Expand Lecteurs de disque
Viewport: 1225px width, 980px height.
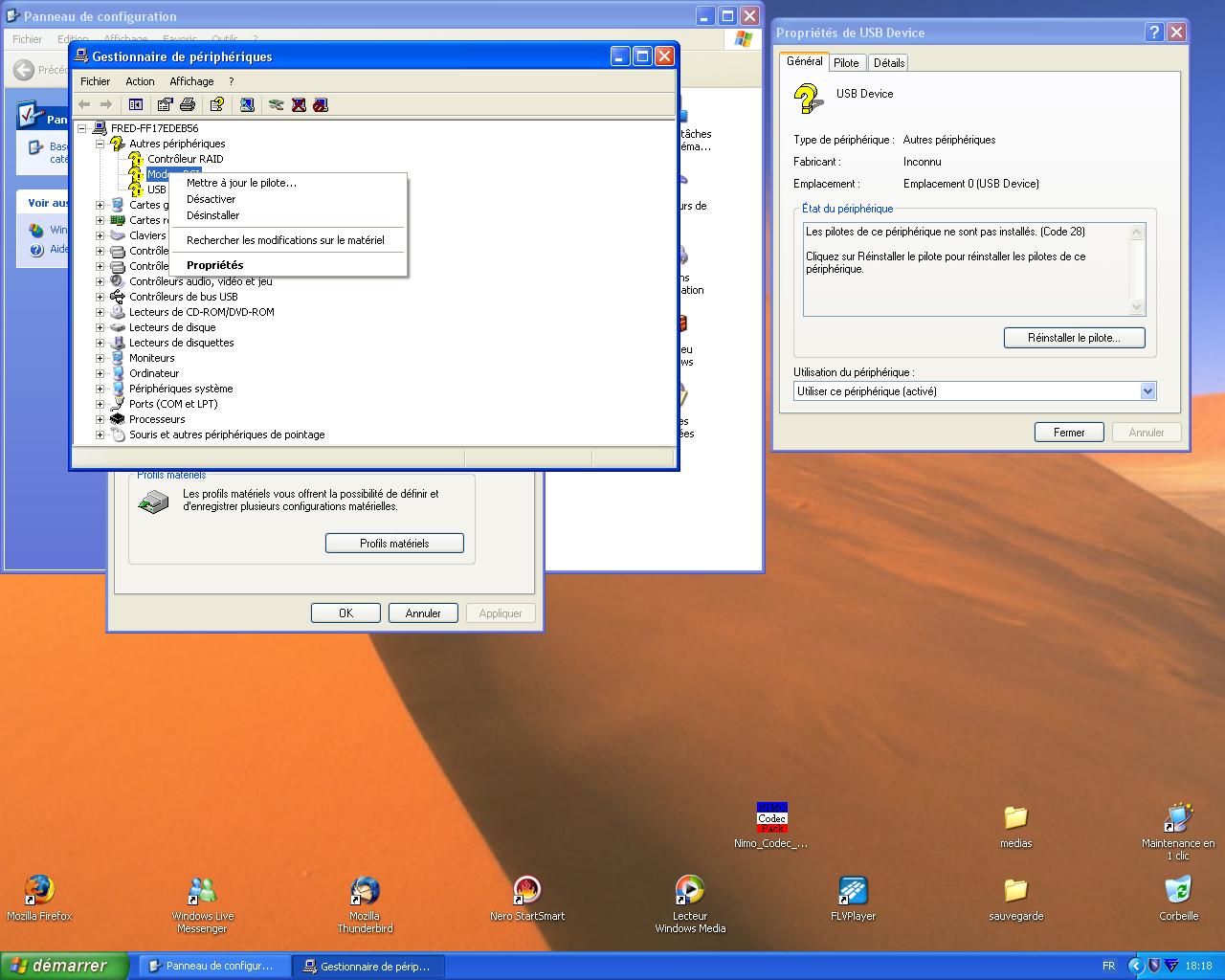coord(100,327)
